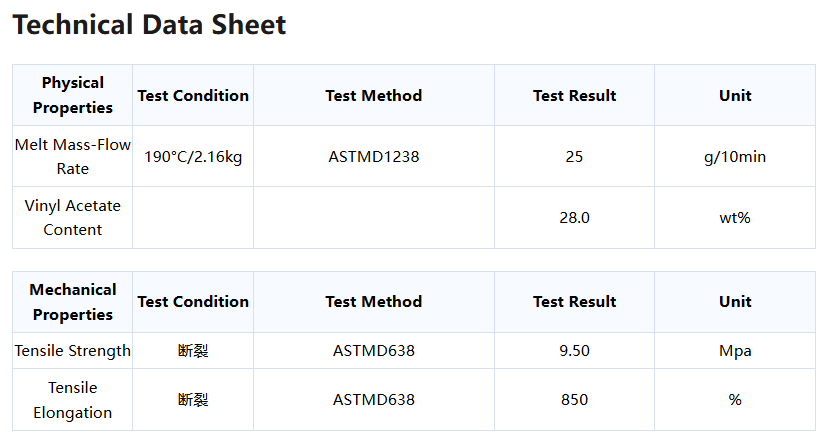Select the Mpa unit cell

(735, 351)
